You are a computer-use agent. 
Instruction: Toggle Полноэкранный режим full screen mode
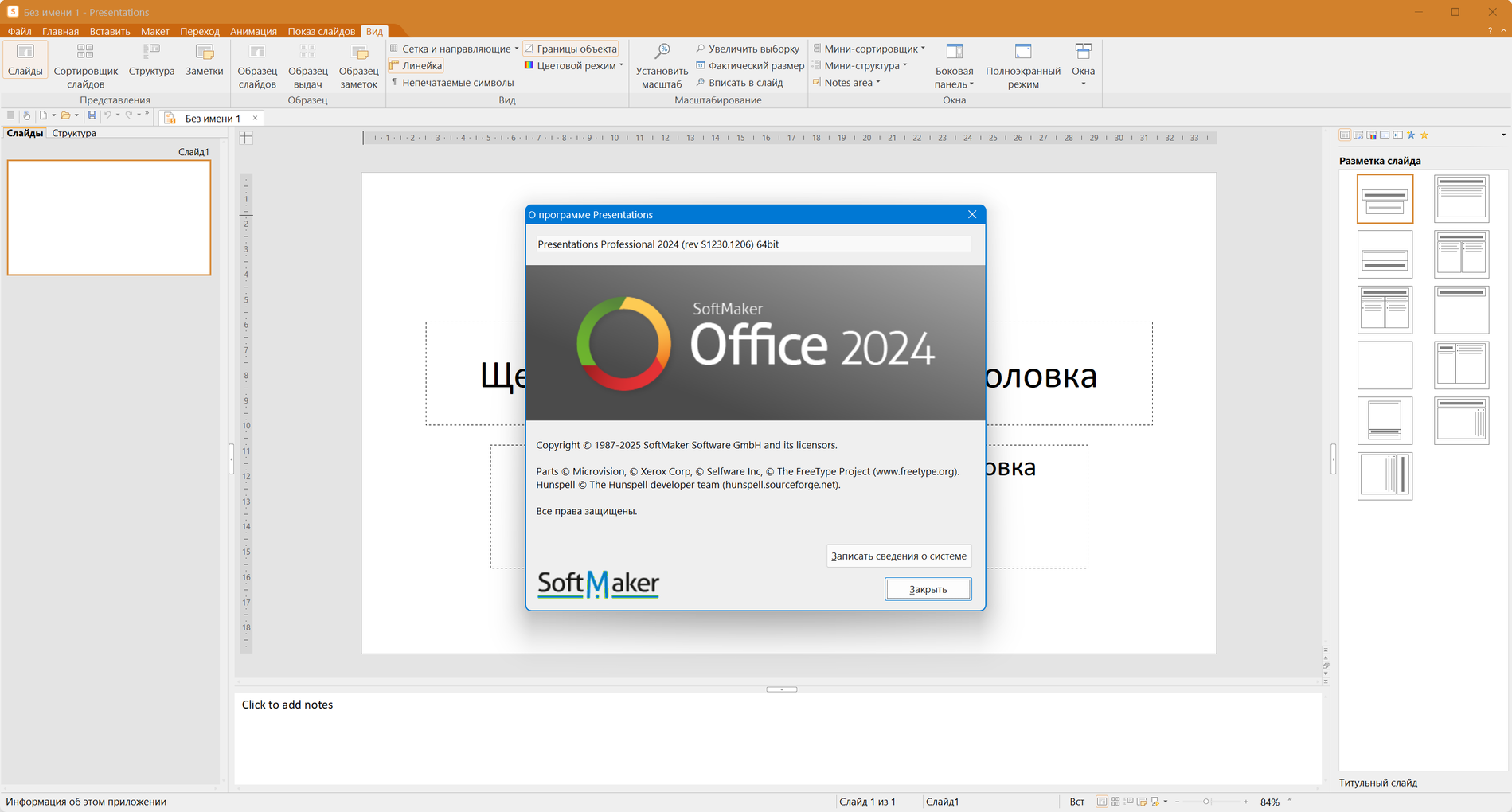1023,66
